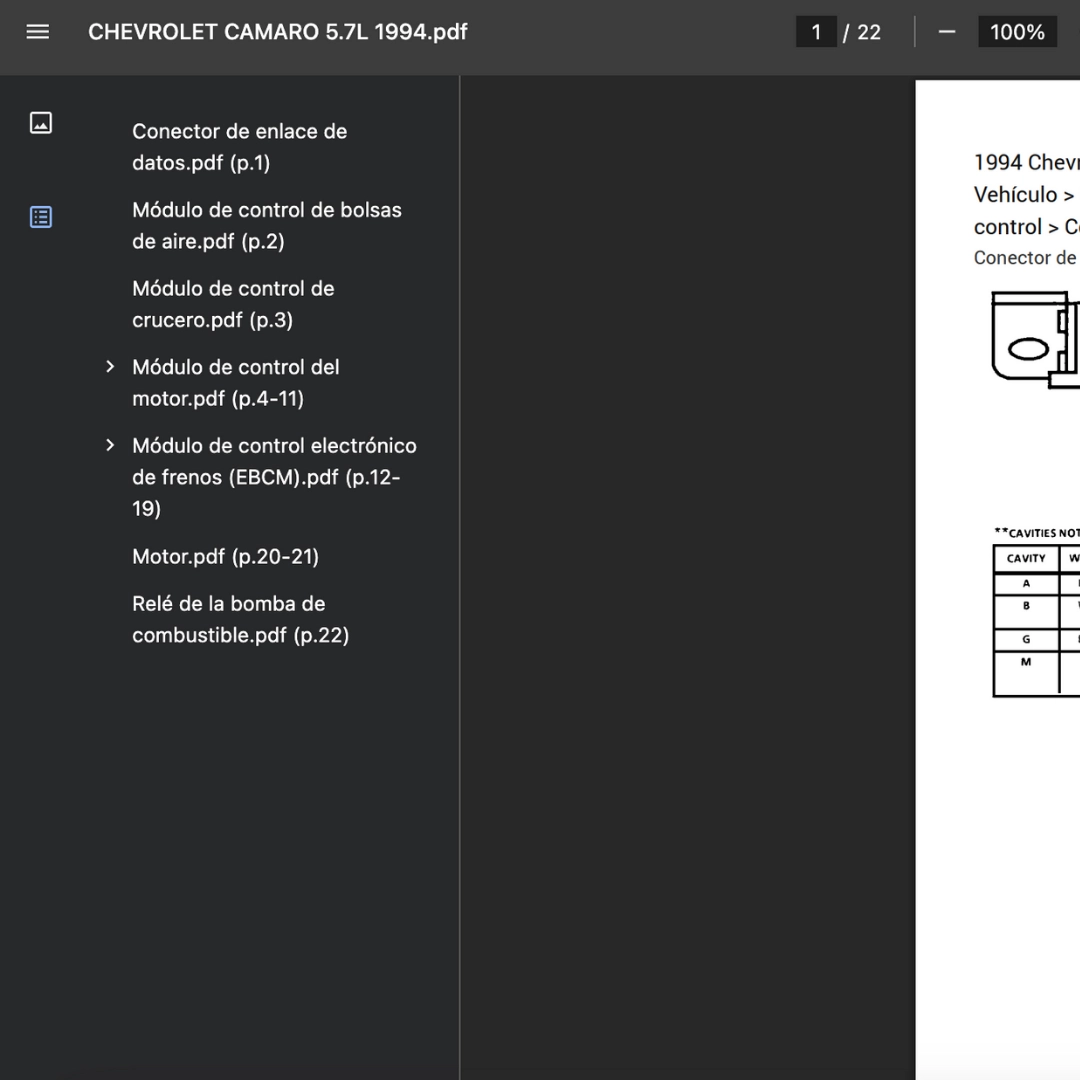This screenshot has width=1080, height=1080.
Task: Select cavity G cell in table
Action: (1026, 639)
